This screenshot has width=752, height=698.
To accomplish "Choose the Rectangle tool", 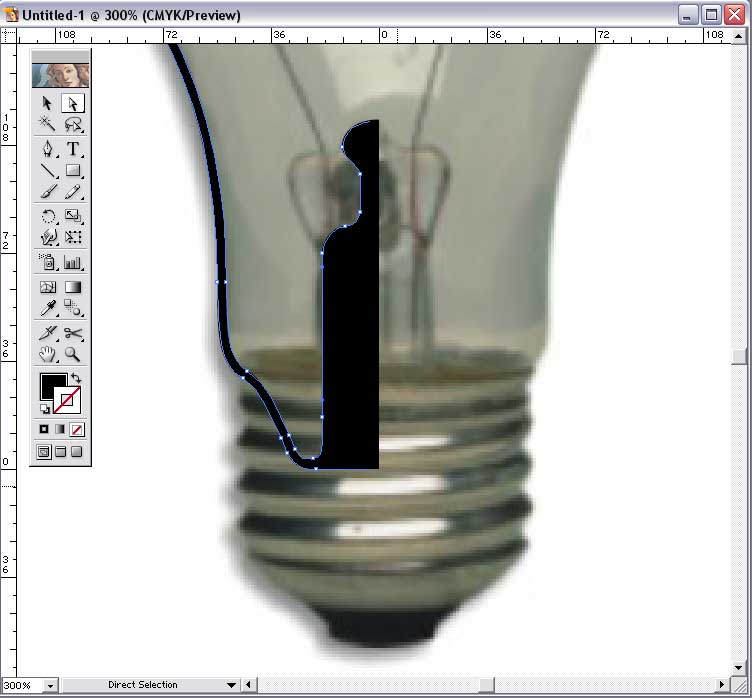I will (73, 170).
